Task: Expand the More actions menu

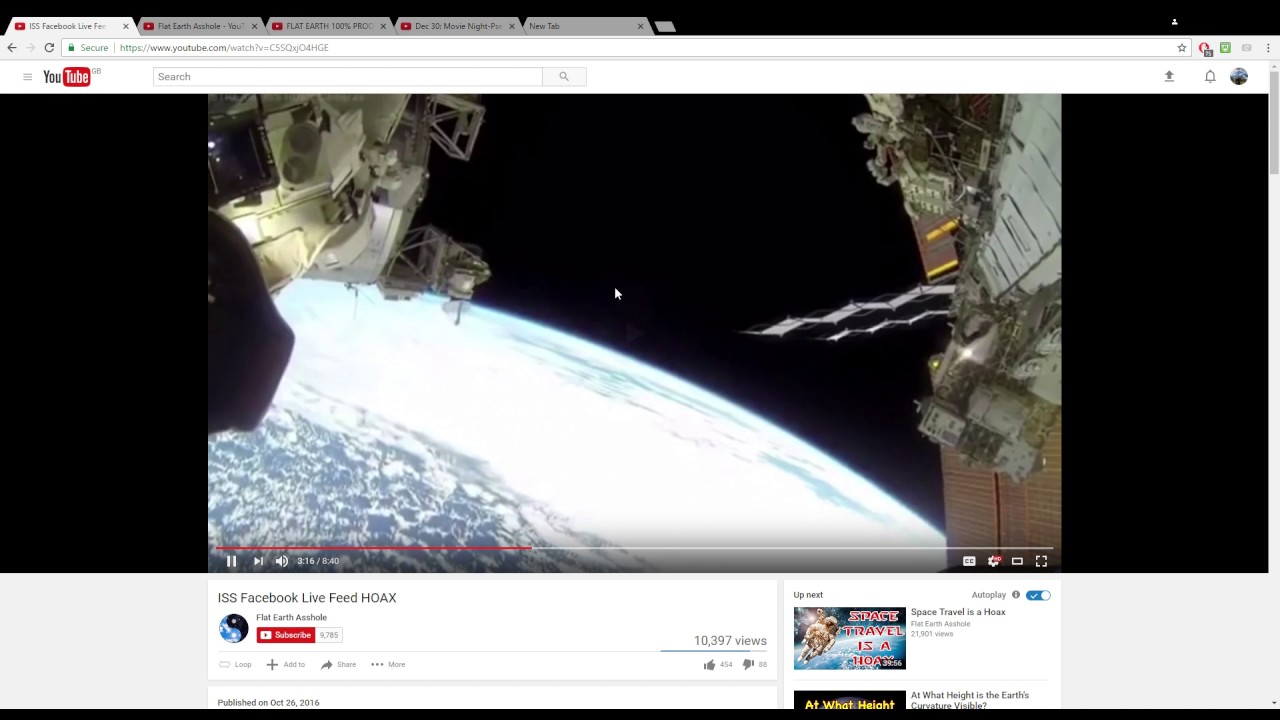Action: (x=388, y=664)
